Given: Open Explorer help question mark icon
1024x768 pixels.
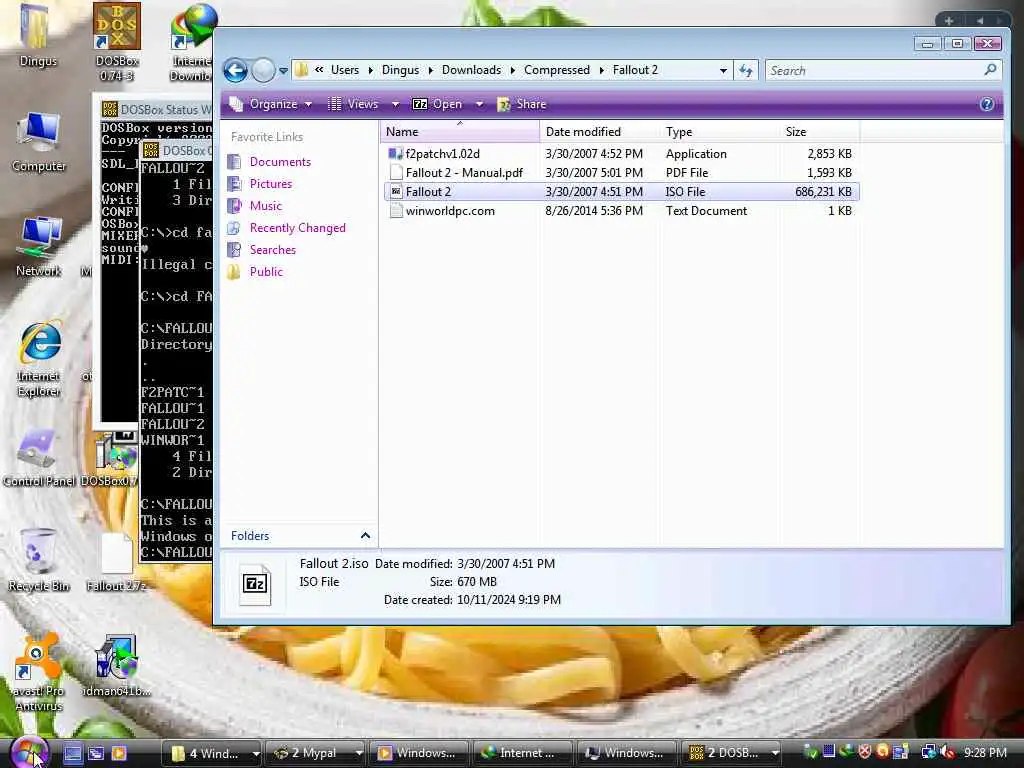Looking at the screenshot, I should click(987, 104).
